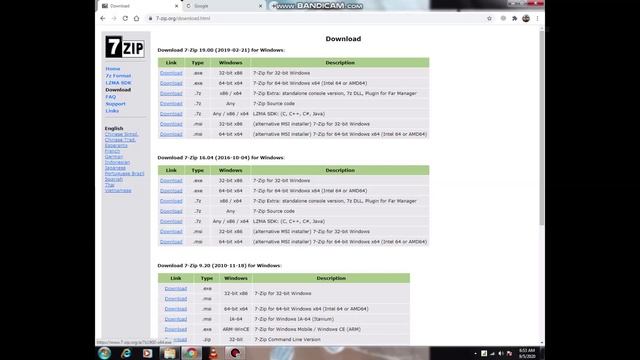Open the Chrome profile avatar
Viewport: 640px width, 360px height.
(526, 18)
